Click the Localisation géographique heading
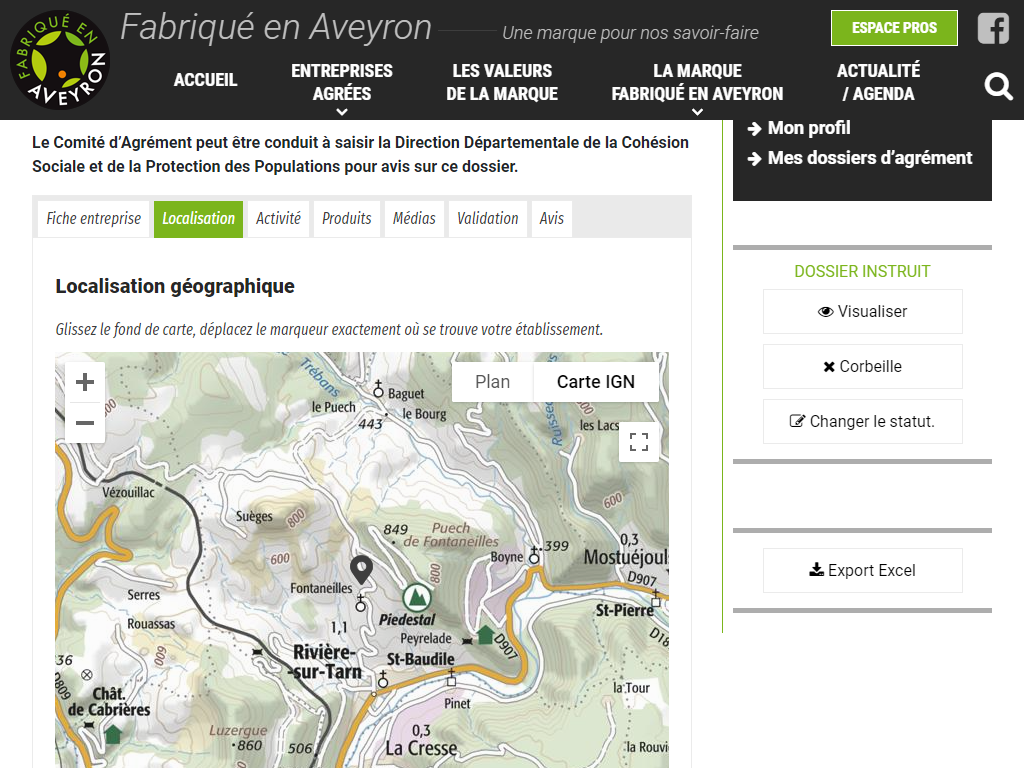This screenshot has width=1024, height=768. click(x=175, y=286)
